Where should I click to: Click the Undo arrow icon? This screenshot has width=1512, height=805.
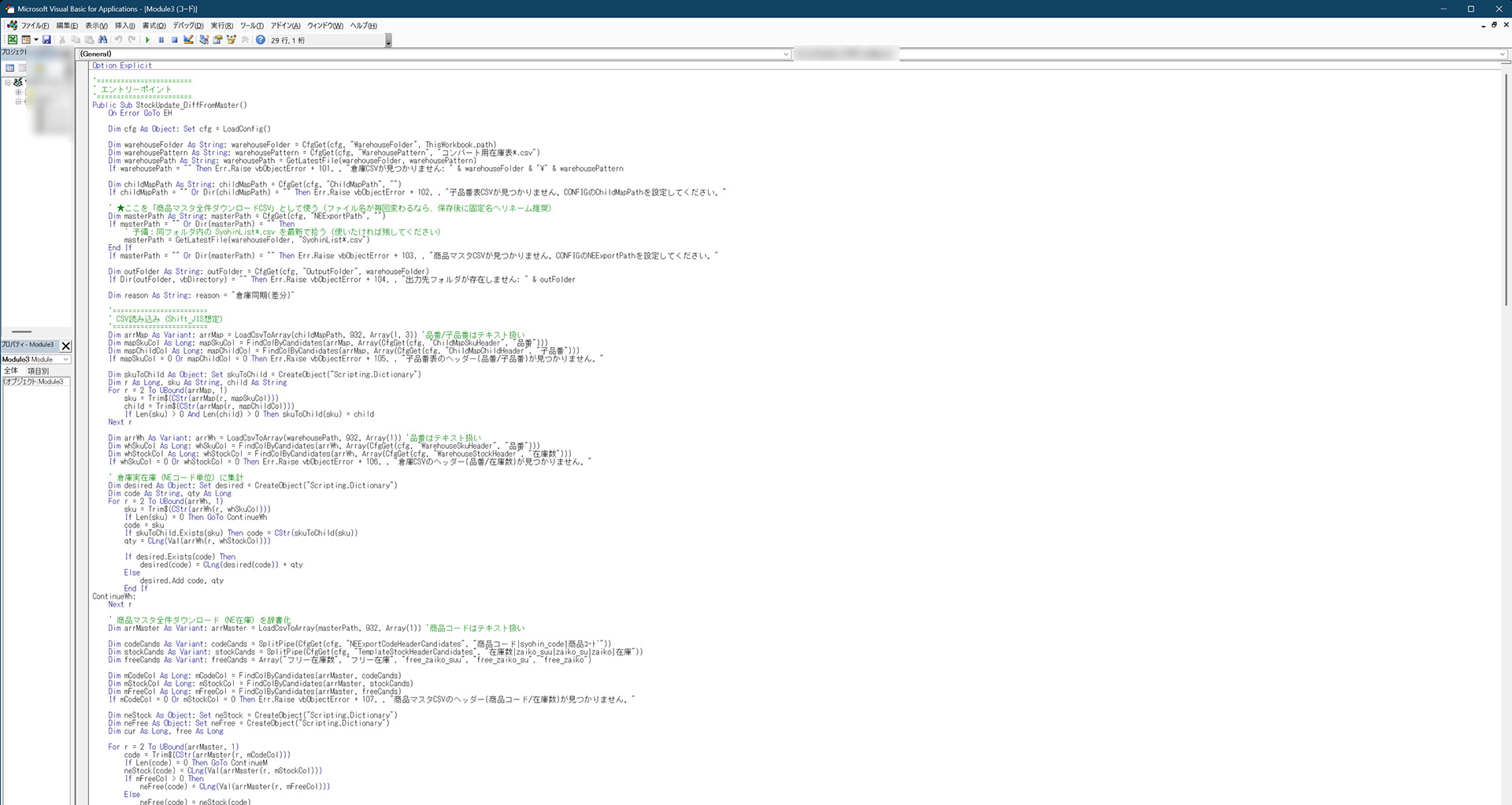118,40
